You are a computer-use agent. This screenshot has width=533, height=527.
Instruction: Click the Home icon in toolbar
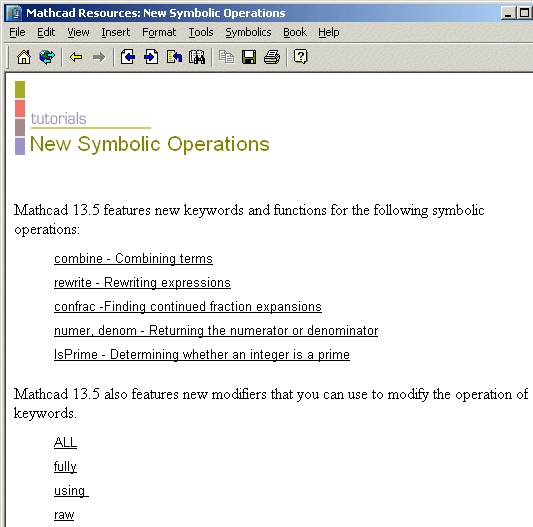(x=24, y=57)
